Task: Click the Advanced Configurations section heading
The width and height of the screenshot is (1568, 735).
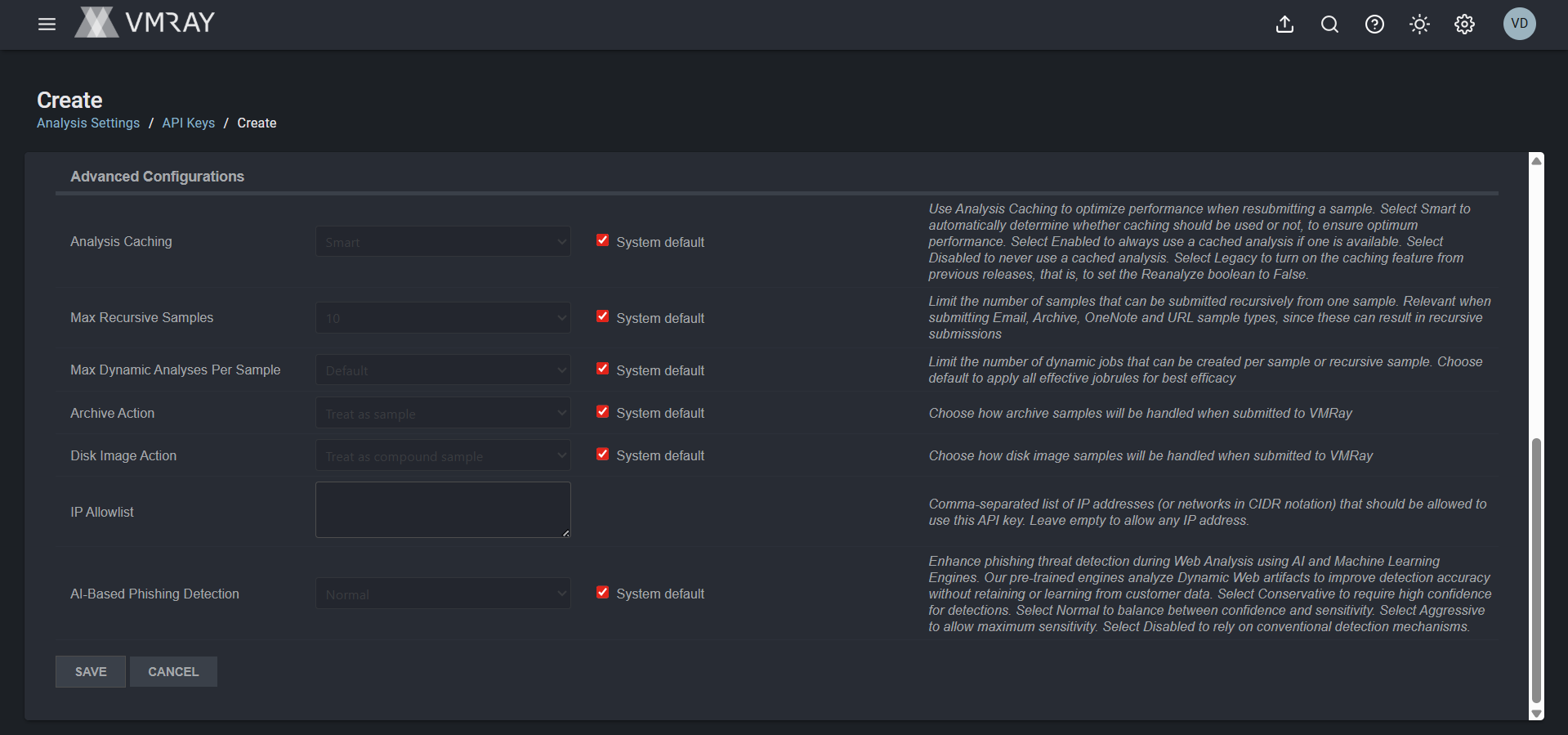Action: [157, 176]
